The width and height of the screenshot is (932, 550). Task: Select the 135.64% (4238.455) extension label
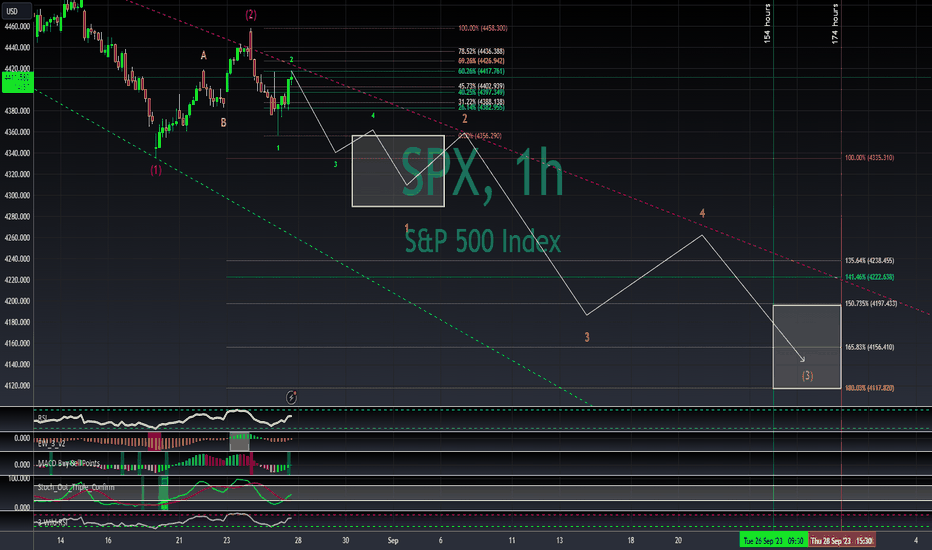(x=869, y=260)
